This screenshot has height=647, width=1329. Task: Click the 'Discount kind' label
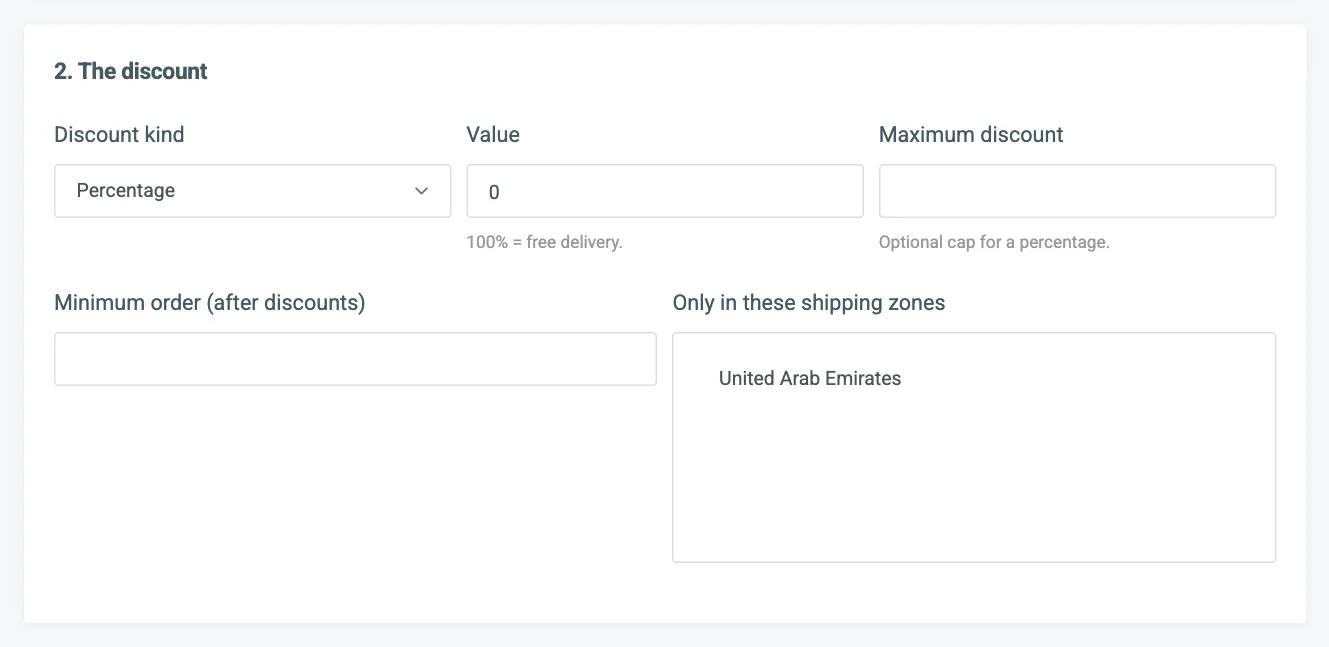click(119, 134)
